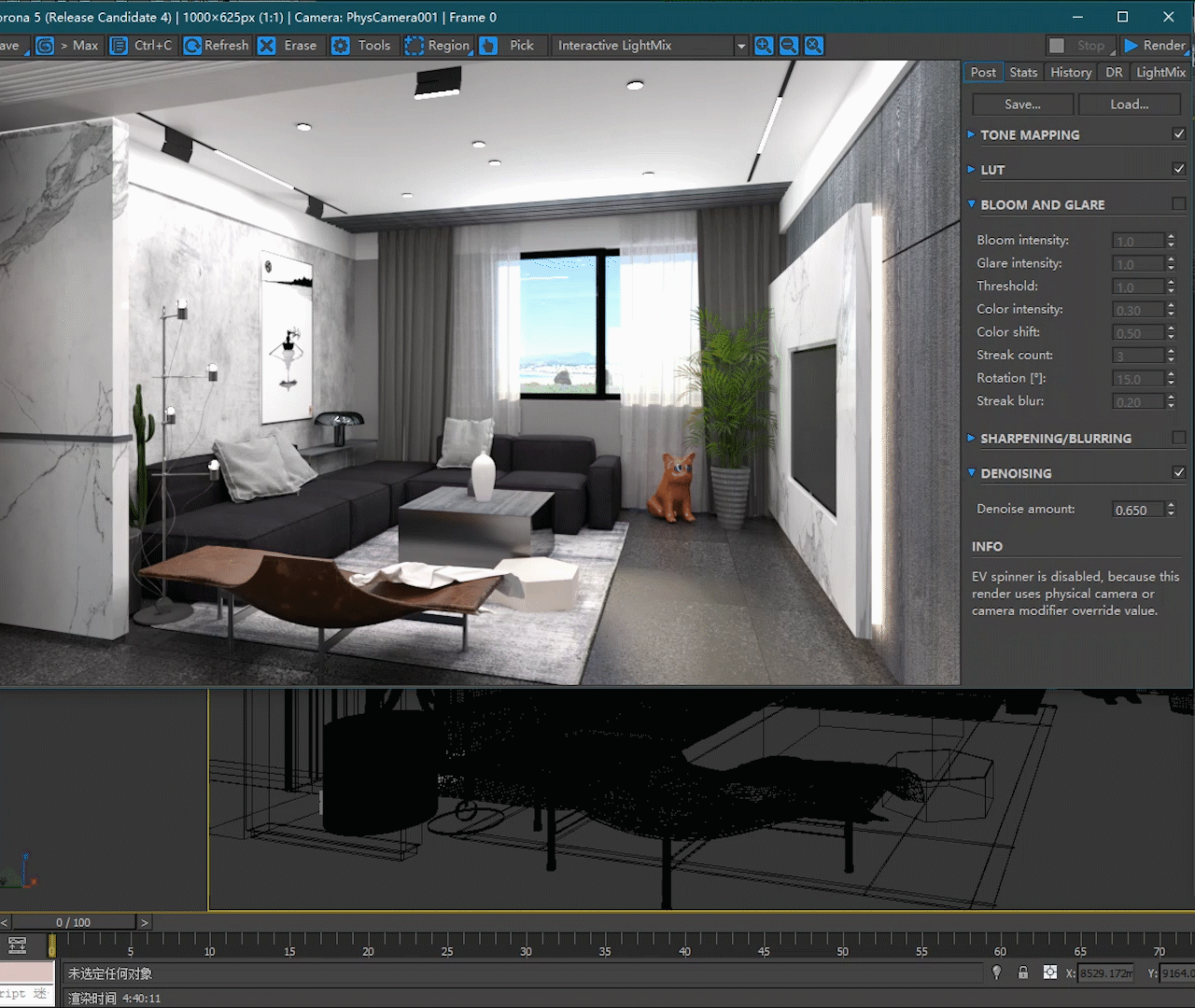Erase the current render
The width and height of the screenshot is (1195, 1008).
(x=288, y=46)
